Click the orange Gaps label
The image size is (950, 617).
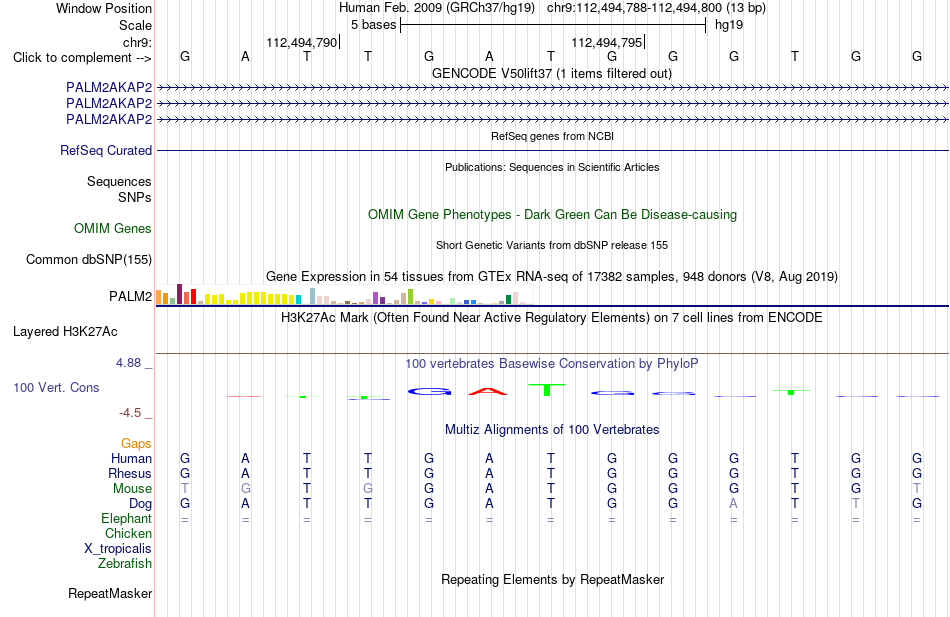[x=136, y=444]
